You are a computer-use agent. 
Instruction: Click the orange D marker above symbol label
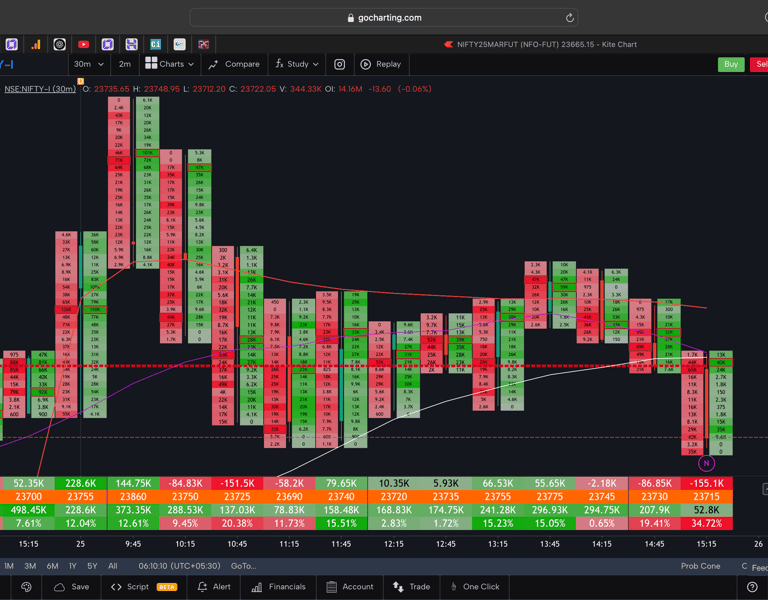coord(80,81)
